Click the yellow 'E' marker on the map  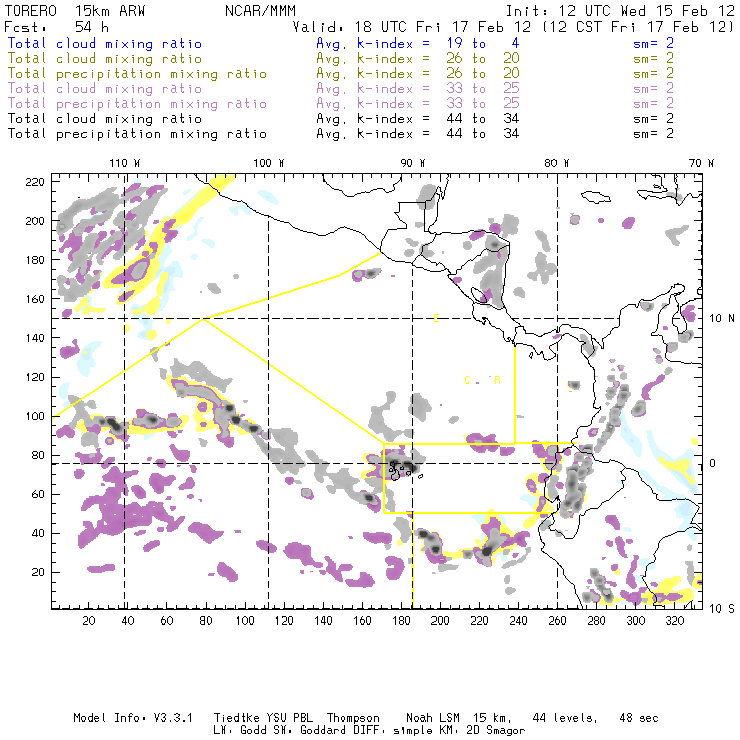[x=436, y=319]
